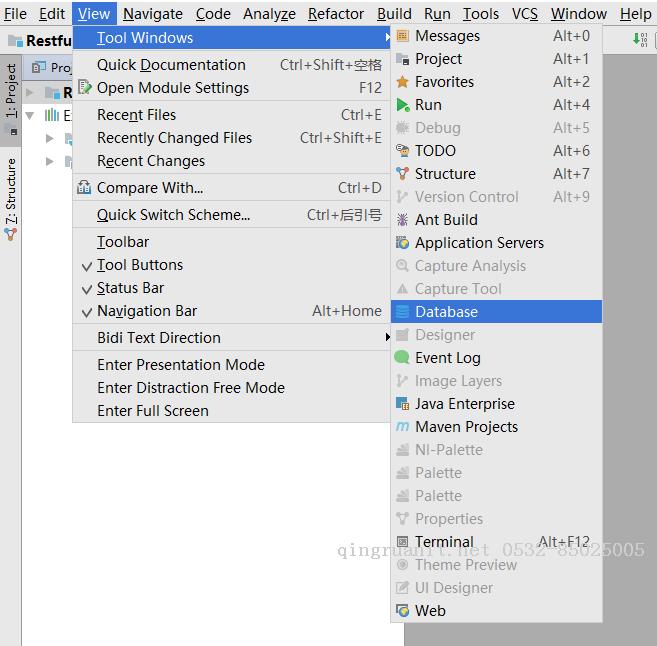
Task: Toggle the Navigation Bar checkmark option
Action: pos(231,311)
